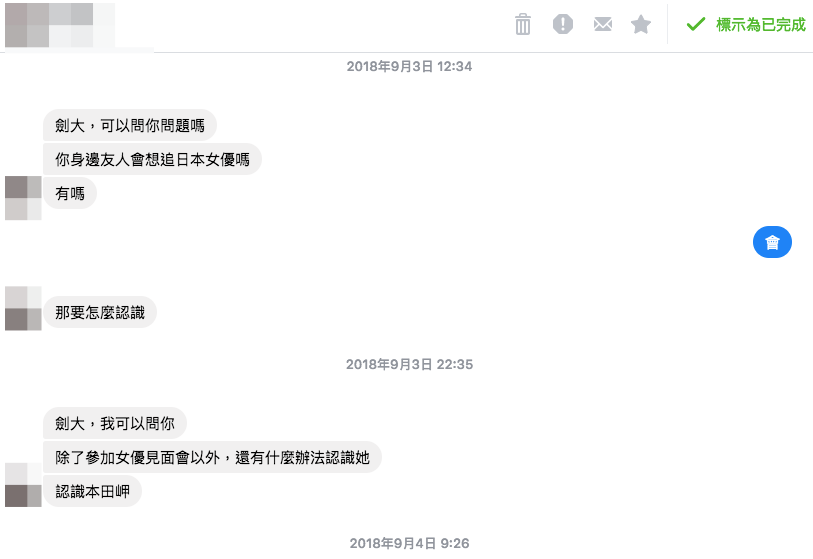
Task: Mark conversation as spam with exclamation icon
Action: coord(563,24)
